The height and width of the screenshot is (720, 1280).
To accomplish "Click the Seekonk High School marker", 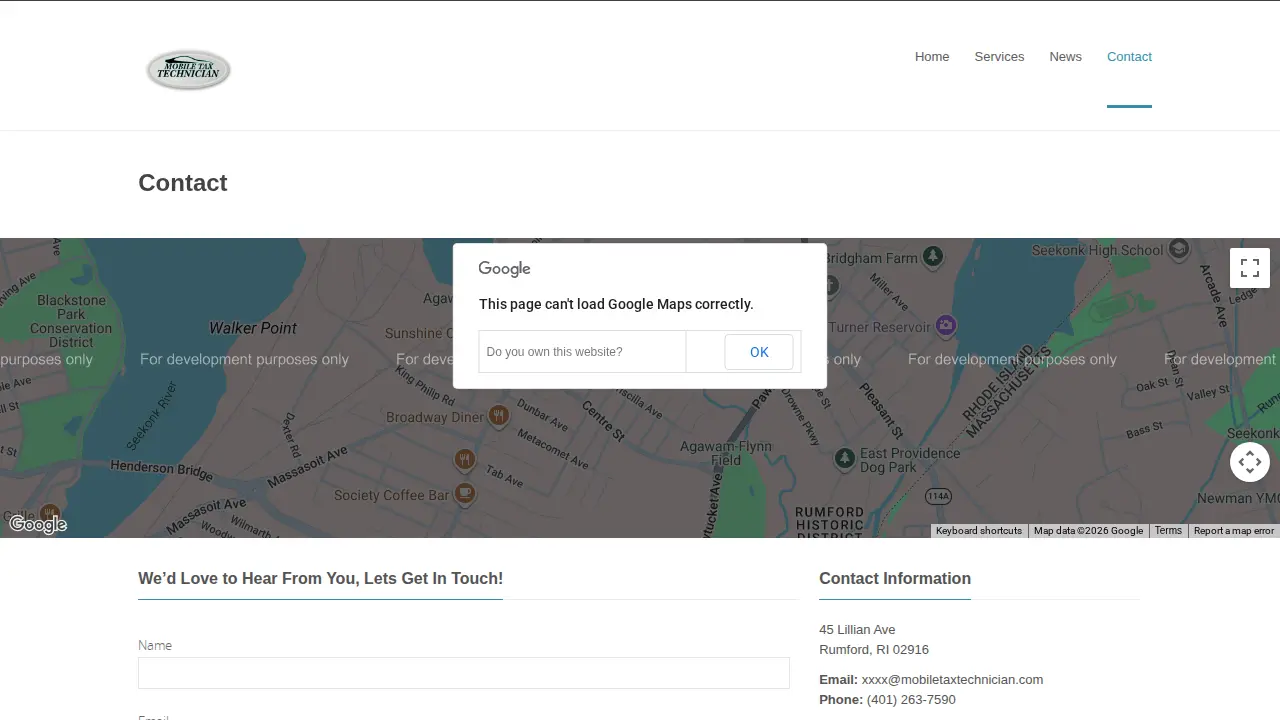I will pyautogui.click(x=1178, y=249).
